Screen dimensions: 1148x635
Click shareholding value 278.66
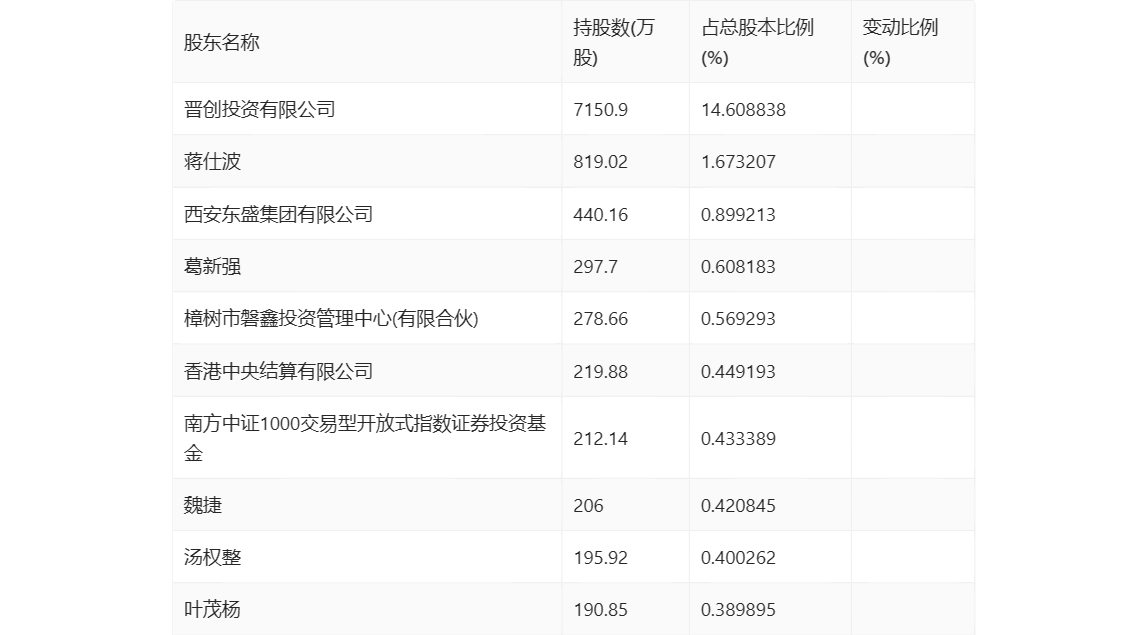pos(600,319)
